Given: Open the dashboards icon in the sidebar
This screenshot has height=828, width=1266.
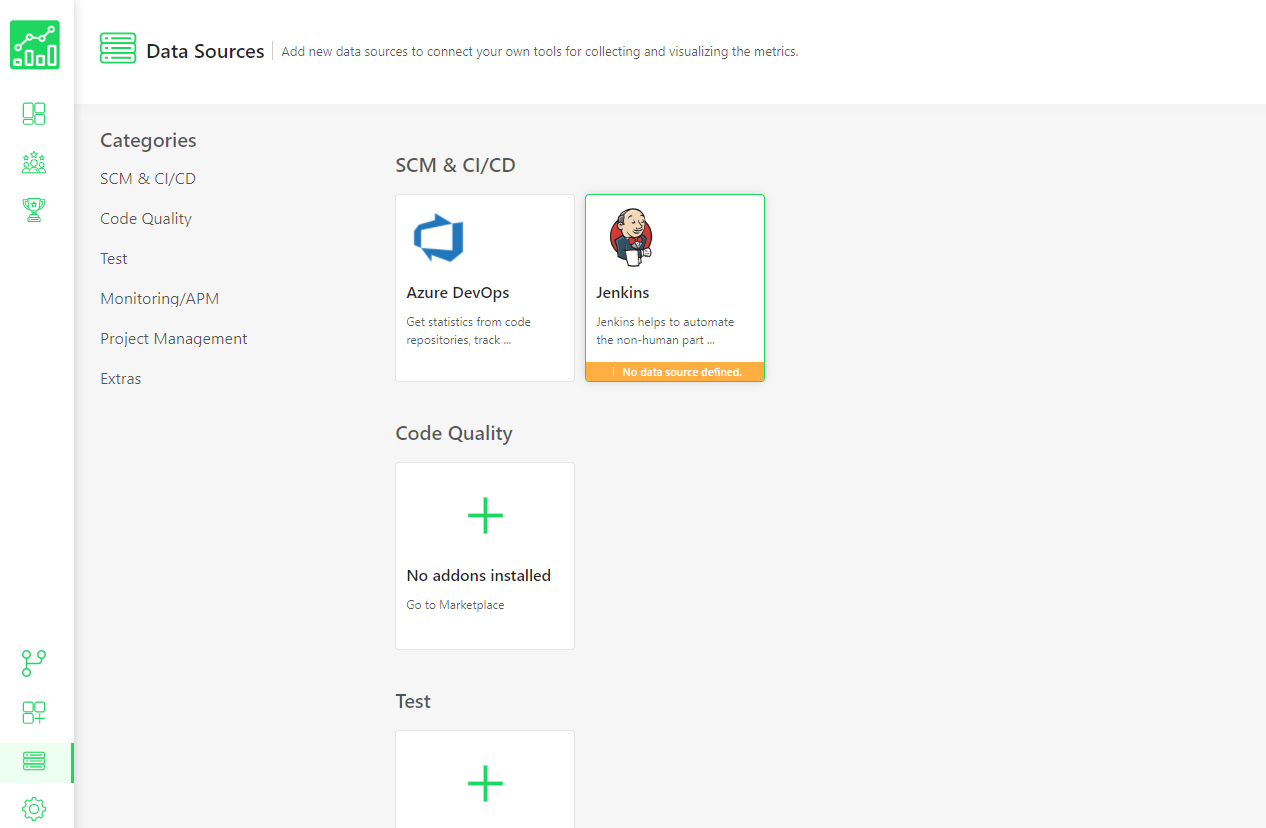Looking at the screenshot, I should pyautogui.click(x=34, y=114).
